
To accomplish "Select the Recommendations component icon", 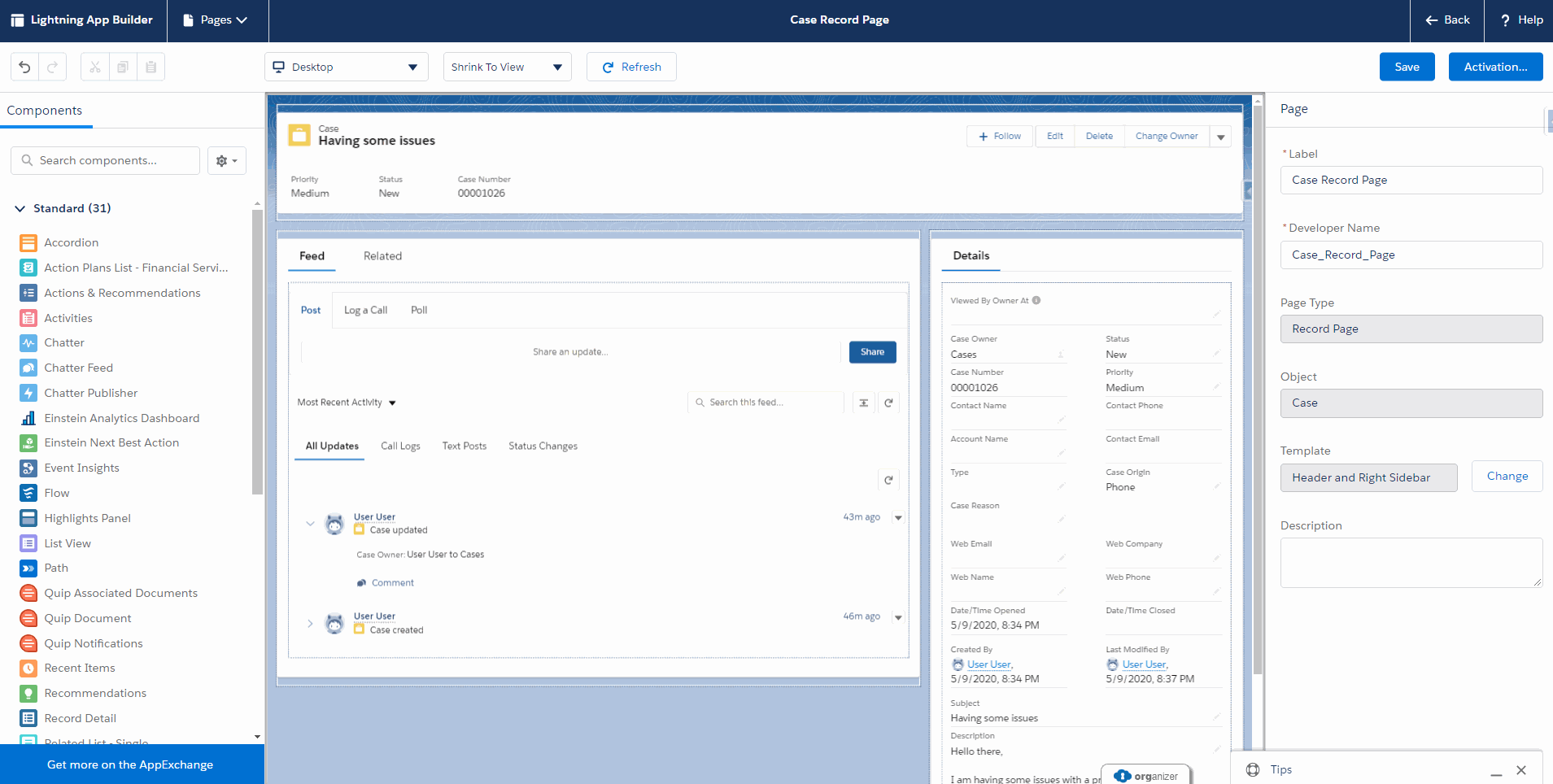I will pyautogui.click(x=28, y=693).
